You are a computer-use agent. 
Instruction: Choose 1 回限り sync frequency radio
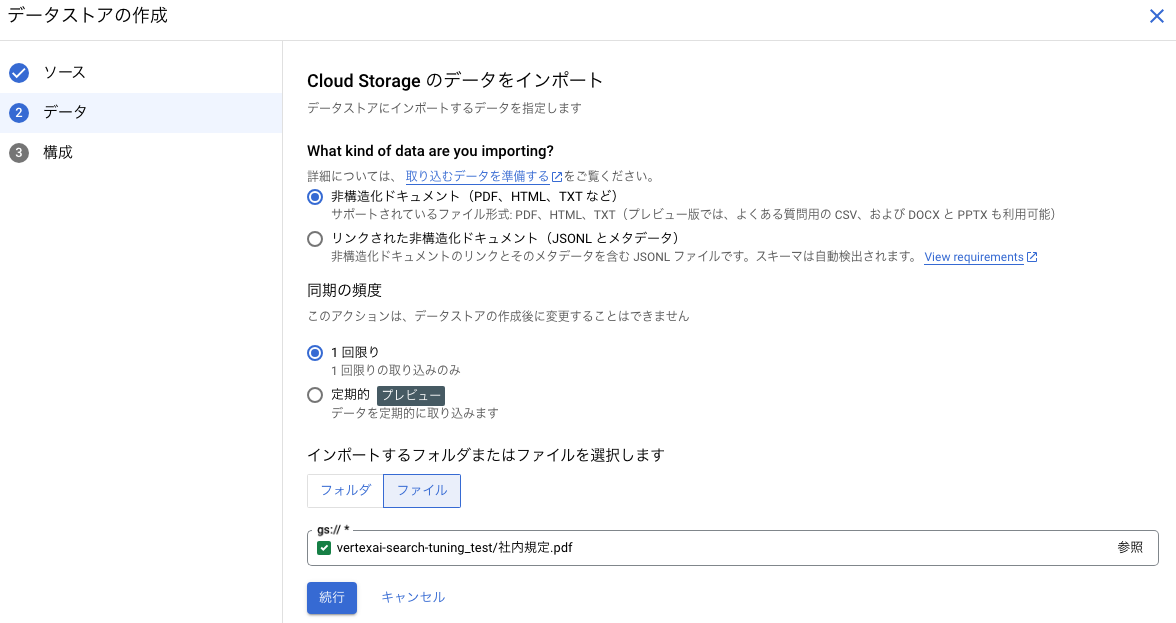click(x=315, y=353)
